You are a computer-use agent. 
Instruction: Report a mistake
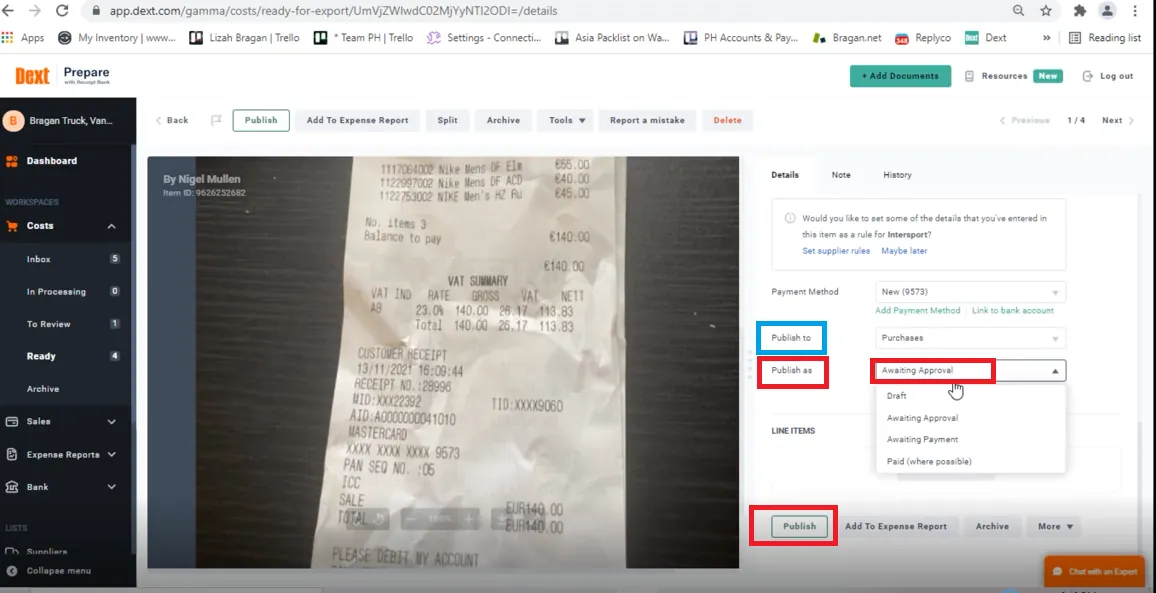click(x=647, y=120)
